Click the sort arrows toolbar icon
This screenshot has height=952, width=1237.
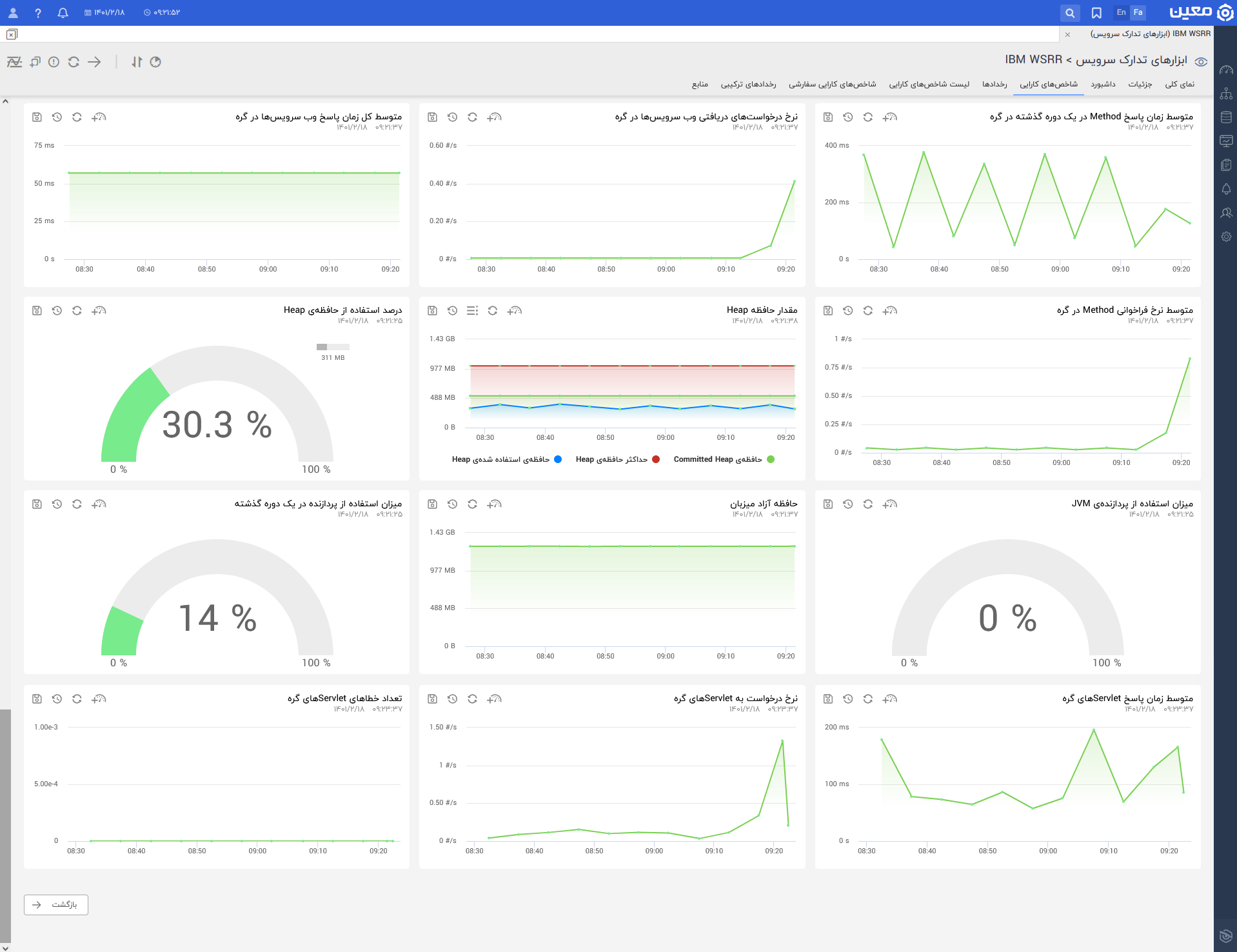[x=136, y=62]
